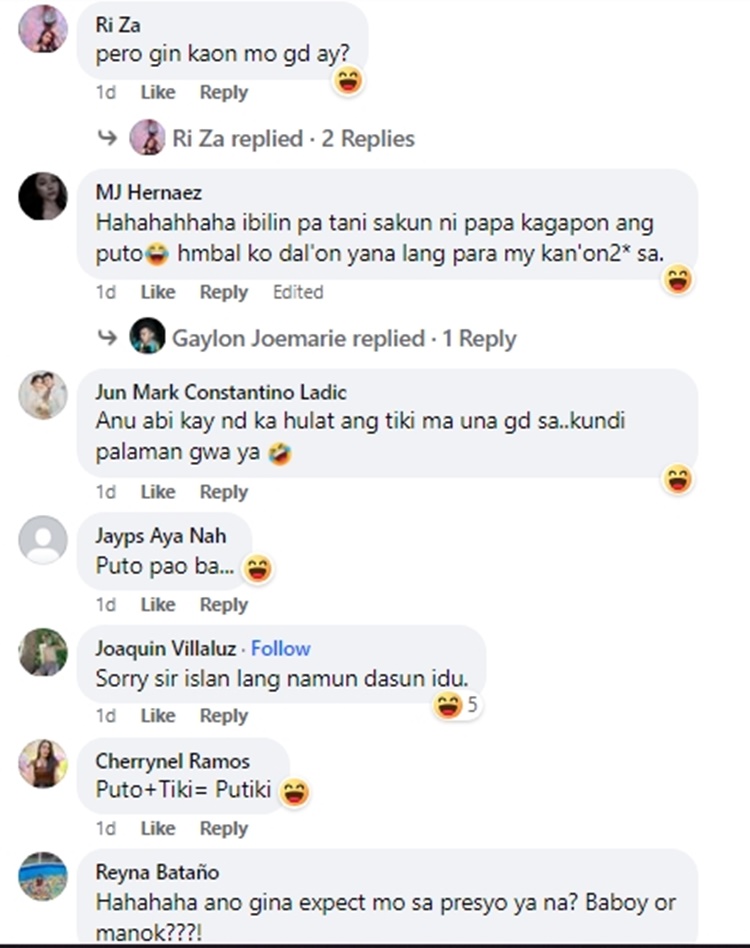750x948 pixels.
Task: Reply to Jayps Aya Nah's comment
Action: pyautogui.click(x=224, y=605)
